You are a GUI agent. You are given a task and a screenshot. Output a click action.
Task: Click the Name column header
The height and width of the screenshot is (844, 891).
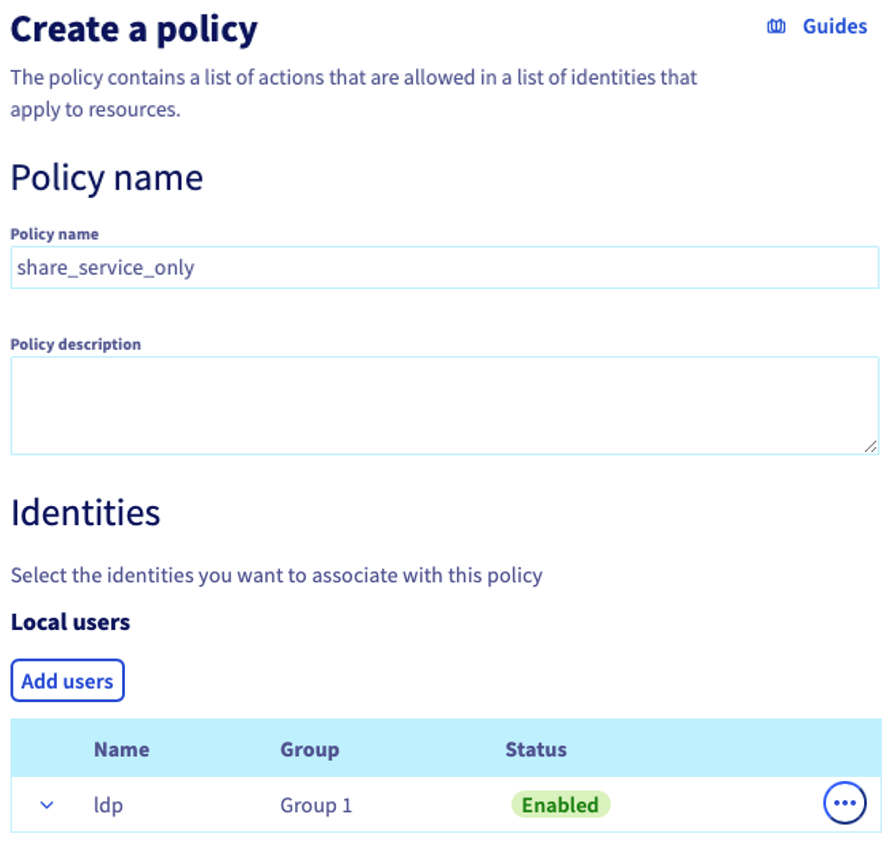point(122,749)
